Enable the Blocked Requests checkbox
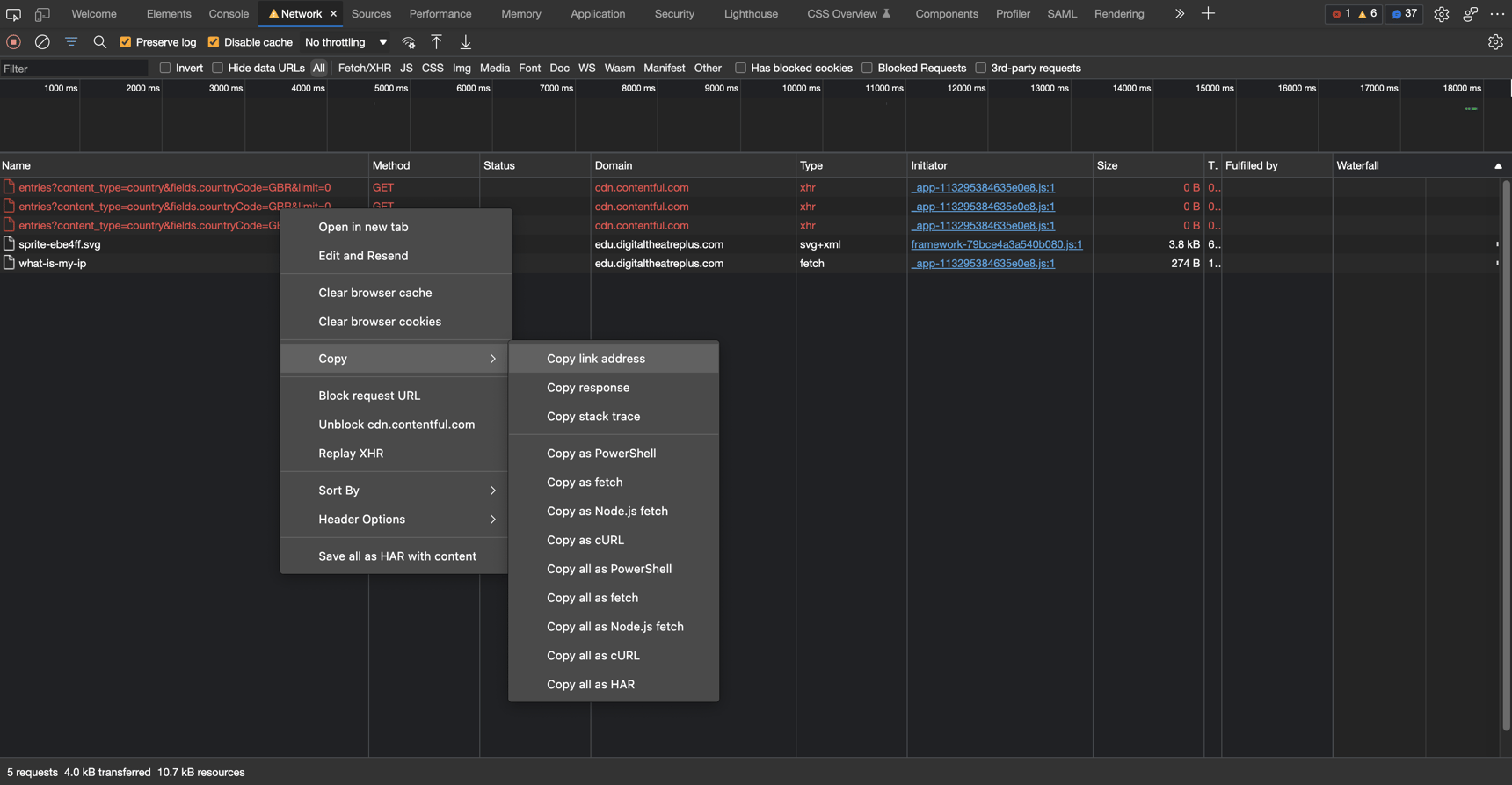The height and width of the screenshot is (785, 1512). tap(867, 68)
